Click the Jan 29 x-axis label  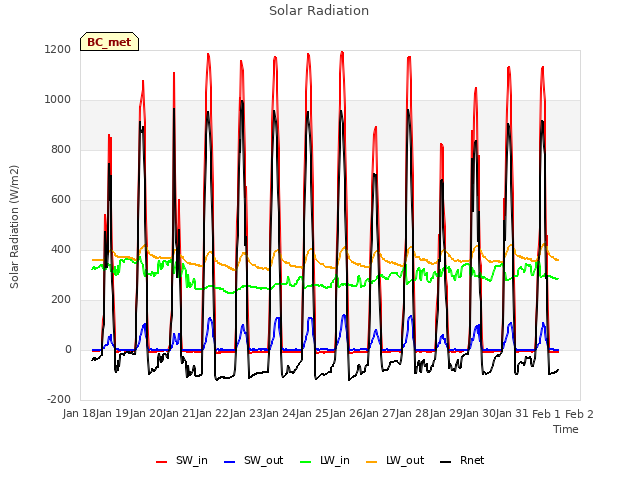pyautogui.click(x=446, y=413)
